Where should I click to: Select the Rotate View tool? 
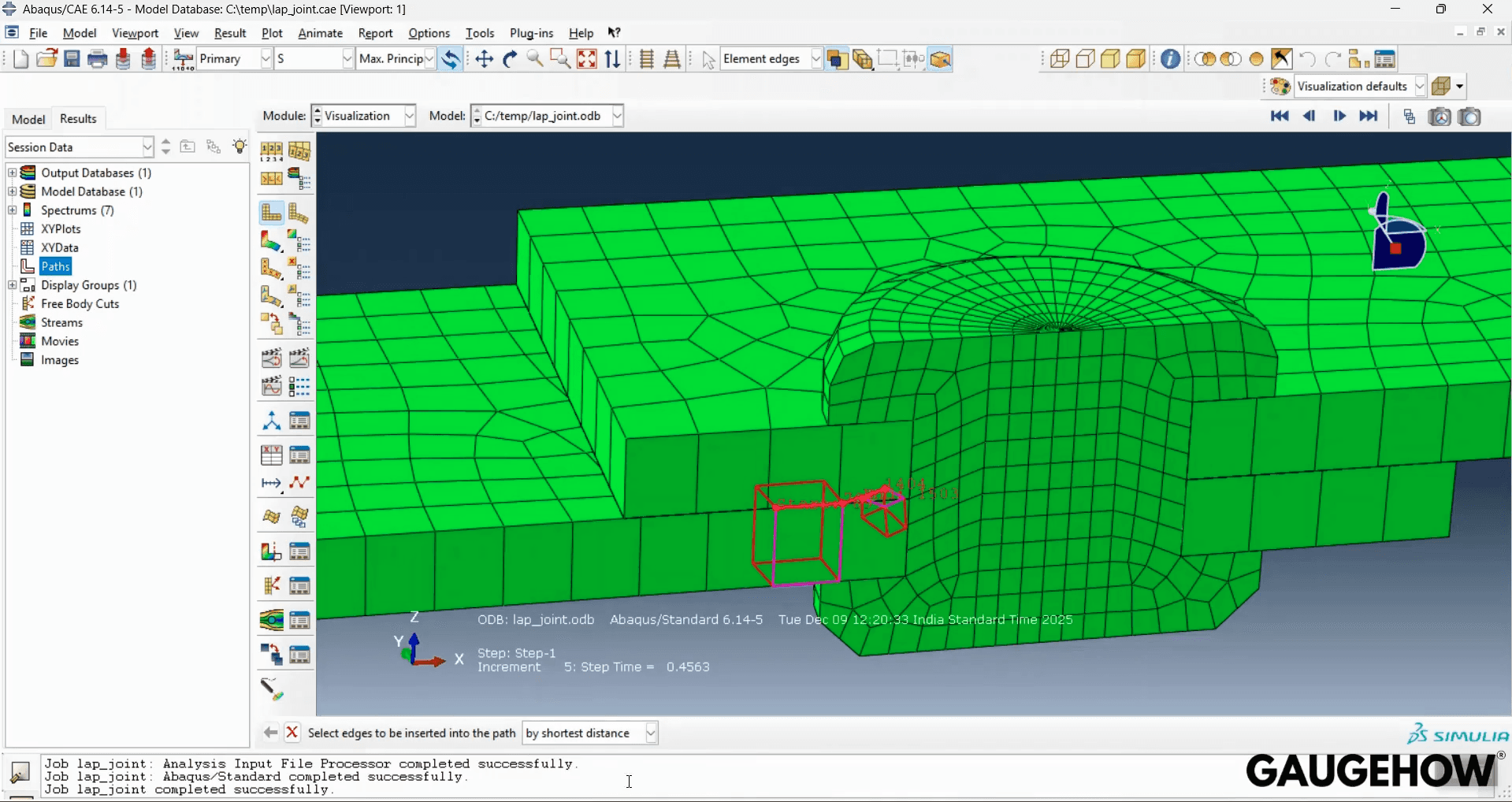click(510, 58)
